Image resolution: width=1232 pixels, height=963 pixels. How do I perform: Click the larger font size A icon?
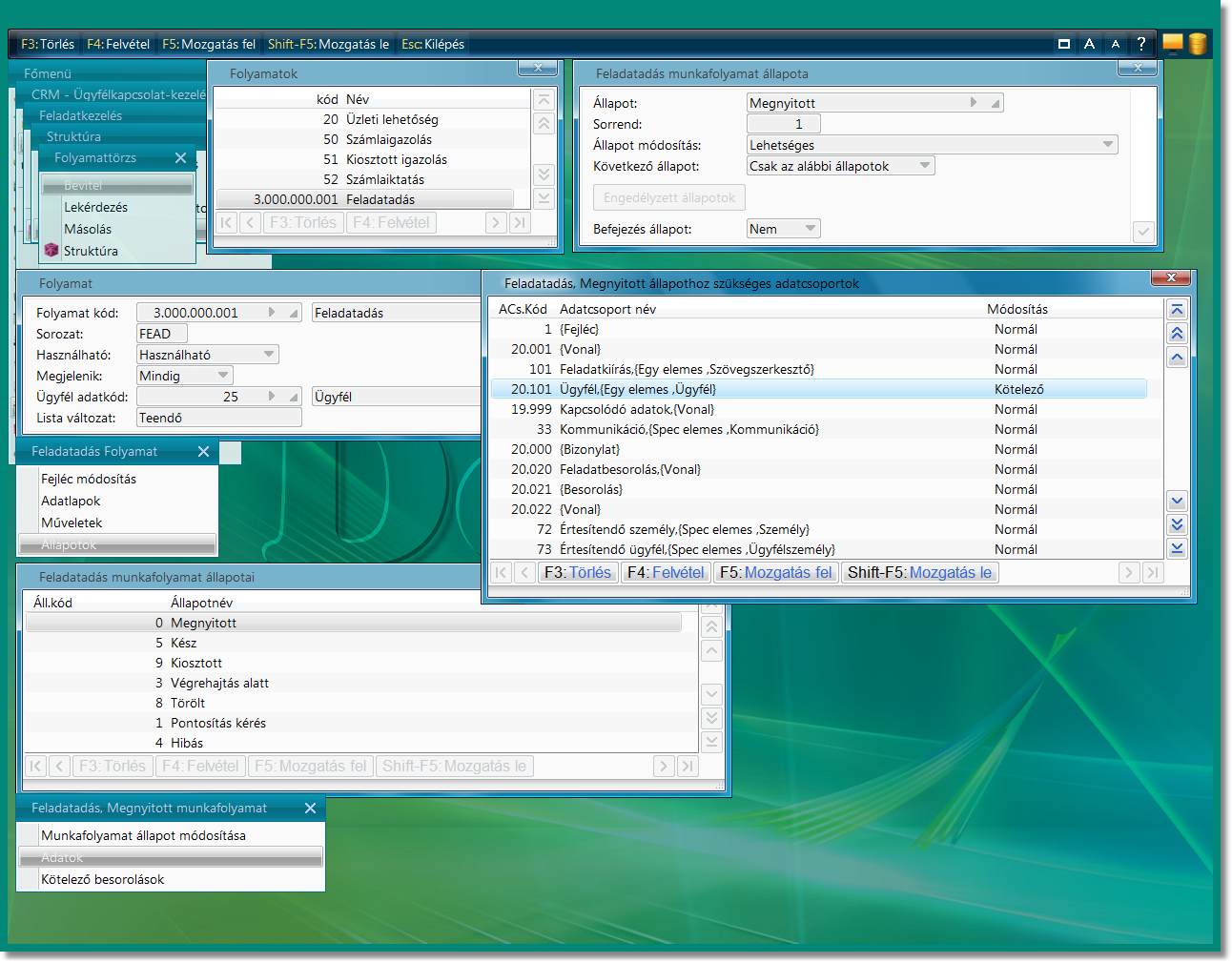[x=1089, y=44]
